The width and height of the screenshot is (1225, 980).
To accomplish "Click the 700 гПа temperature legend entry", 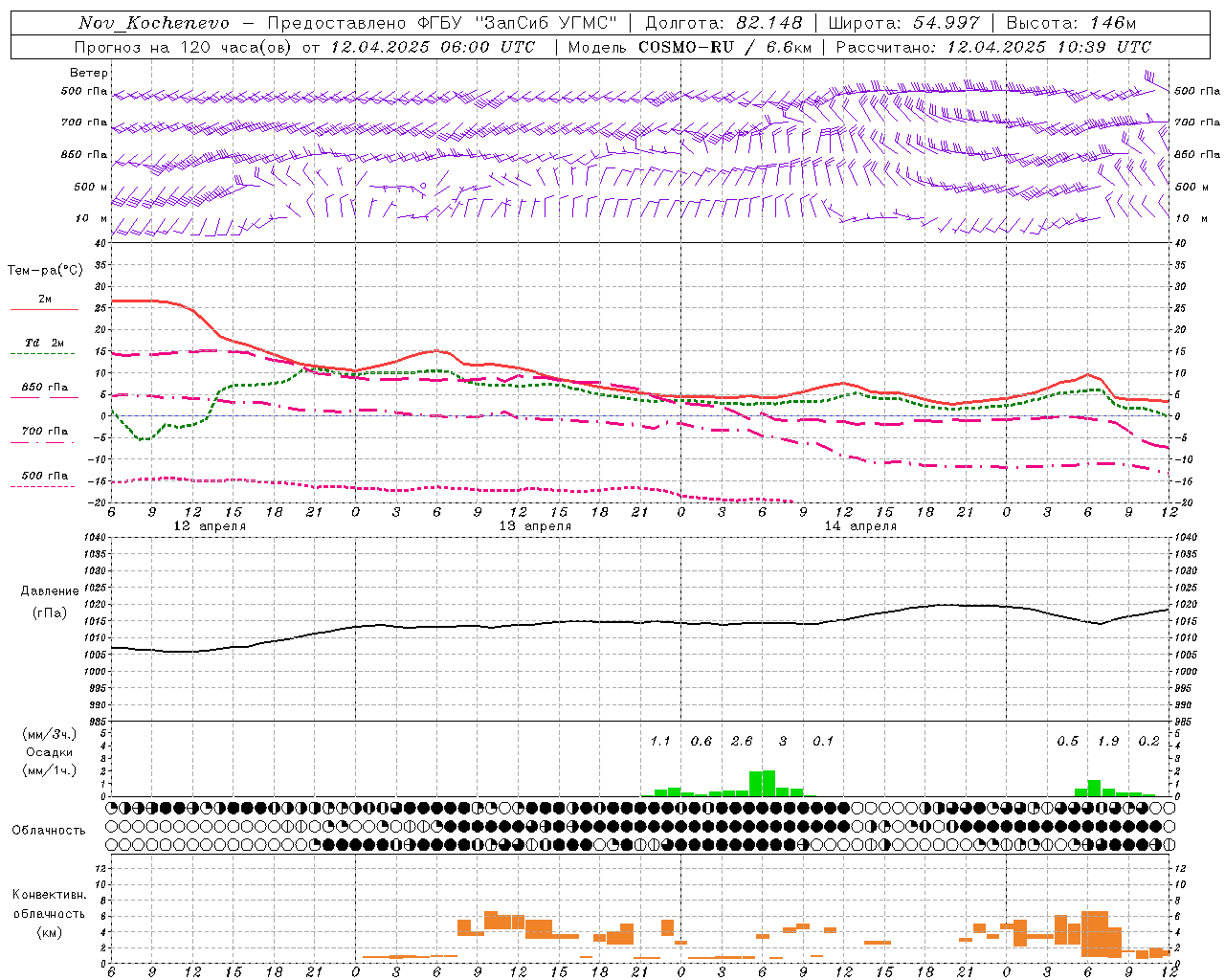I will click(x=45, y=431).
